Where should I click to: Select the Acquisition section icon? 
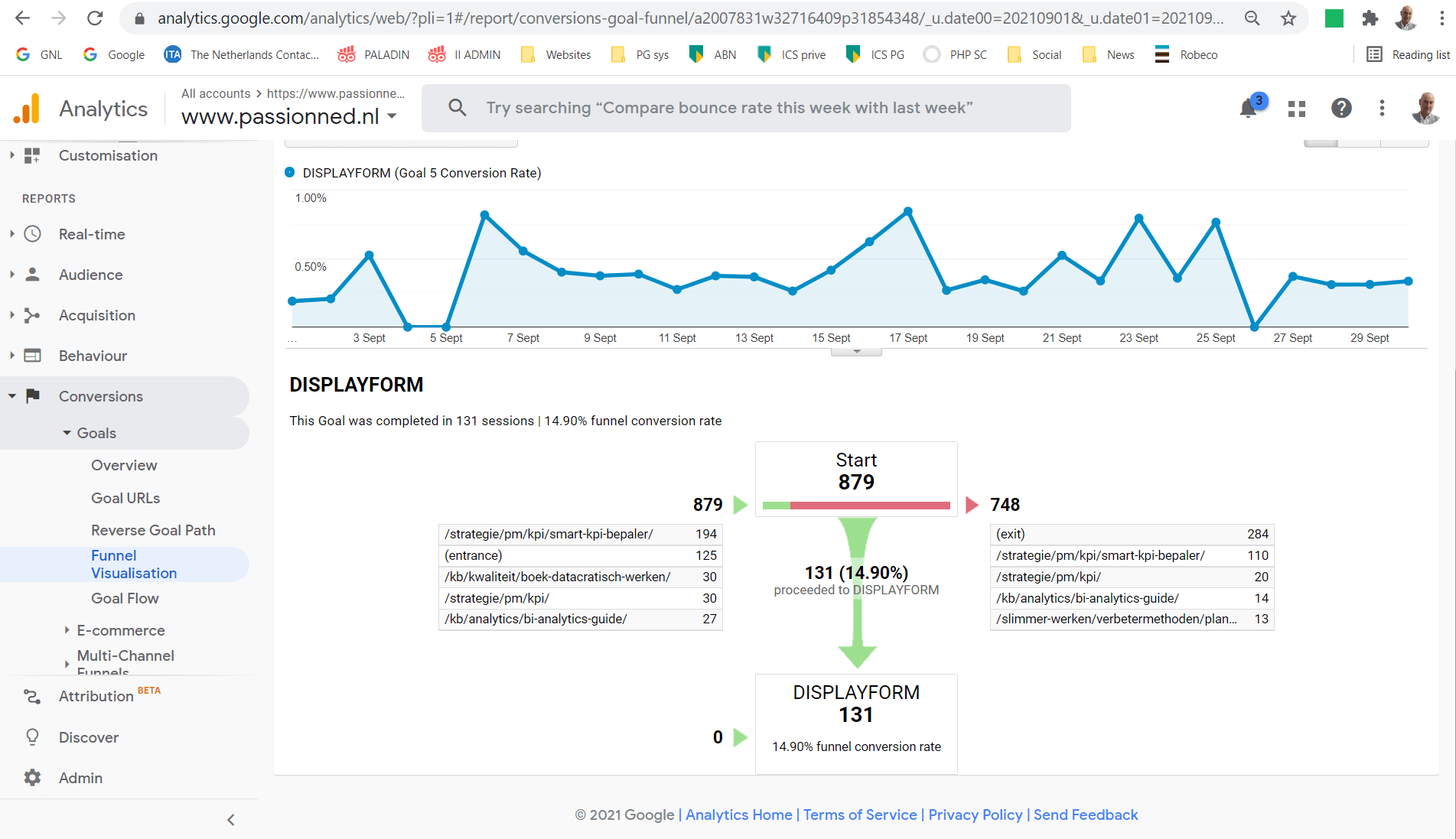[32, 315]
